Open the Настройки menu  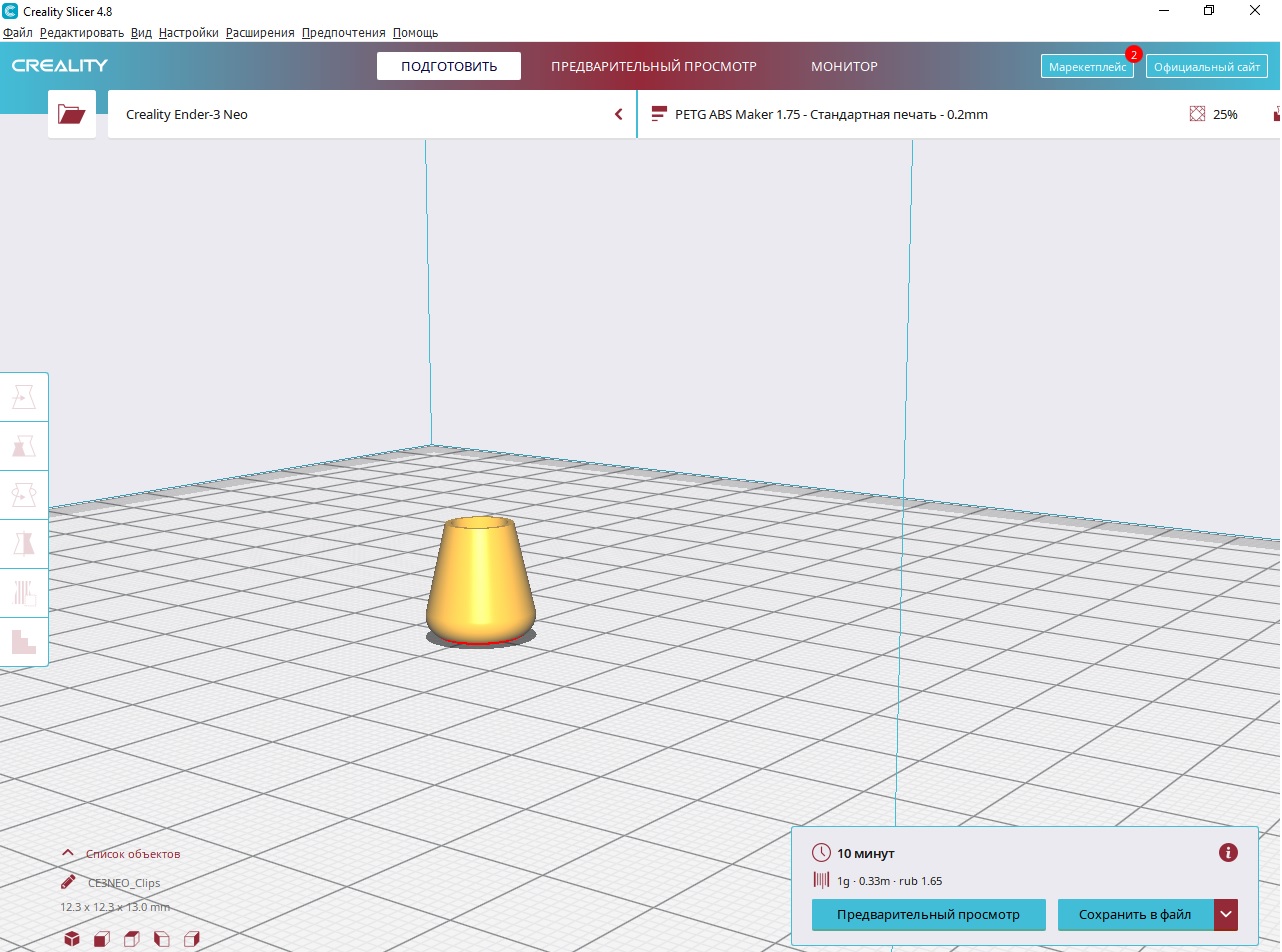(188, 33)
